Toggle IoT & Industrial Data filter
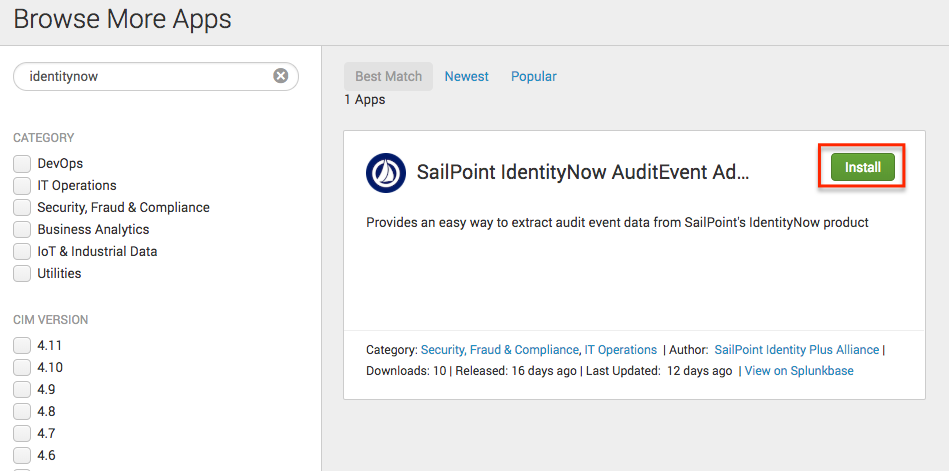 point(22,251)
